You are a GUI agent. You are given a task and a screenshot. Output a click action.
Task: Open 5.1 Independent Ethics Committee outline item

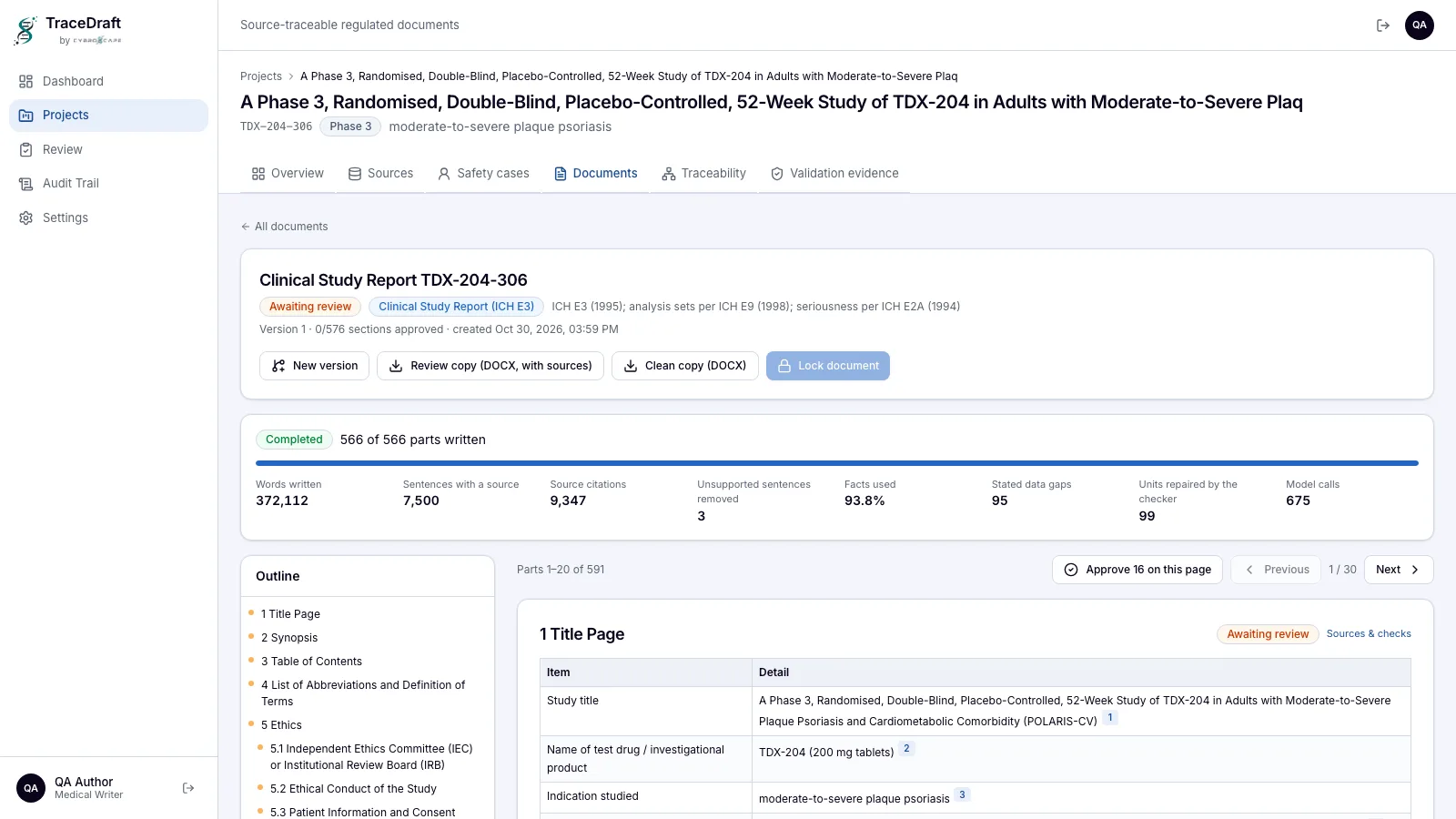[371, 757]
